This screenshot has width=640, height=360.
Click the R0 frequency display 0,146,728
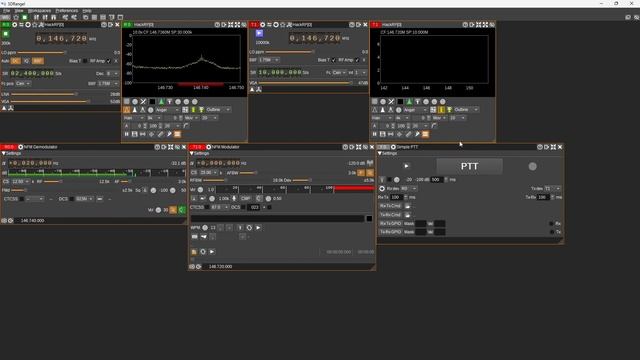[x=62, y=38]
